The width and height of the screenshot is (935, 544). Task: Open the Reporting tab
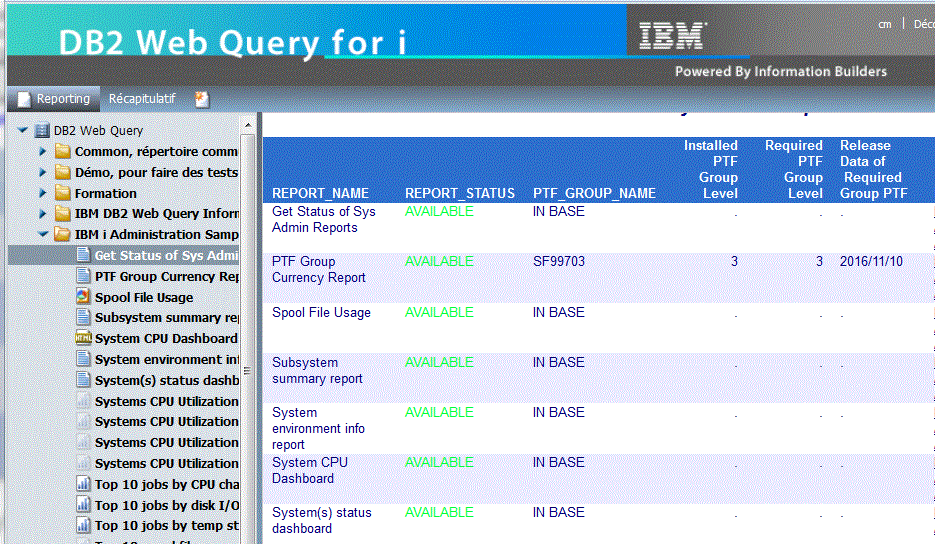pyautogui.click(x=54, y=99)
